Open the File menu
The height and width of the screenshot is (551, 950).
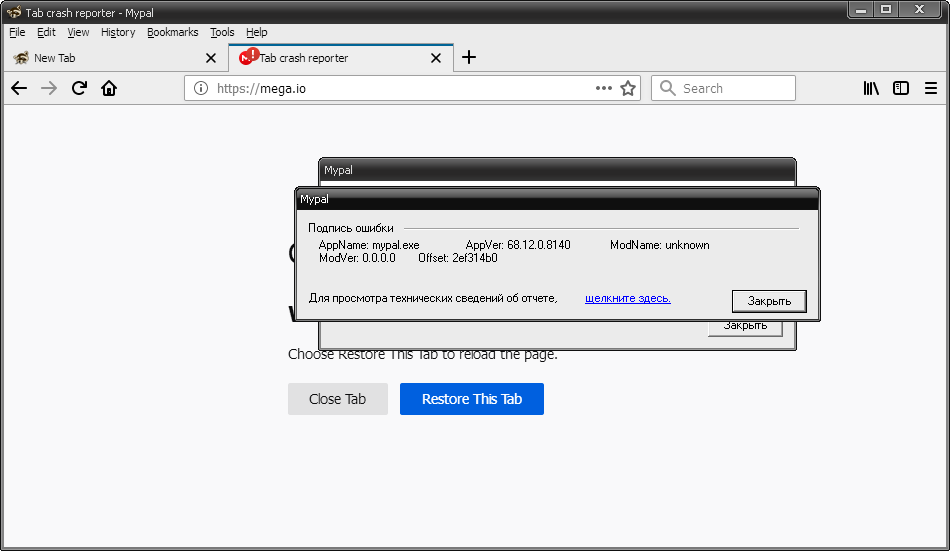[x=17, y=32]
